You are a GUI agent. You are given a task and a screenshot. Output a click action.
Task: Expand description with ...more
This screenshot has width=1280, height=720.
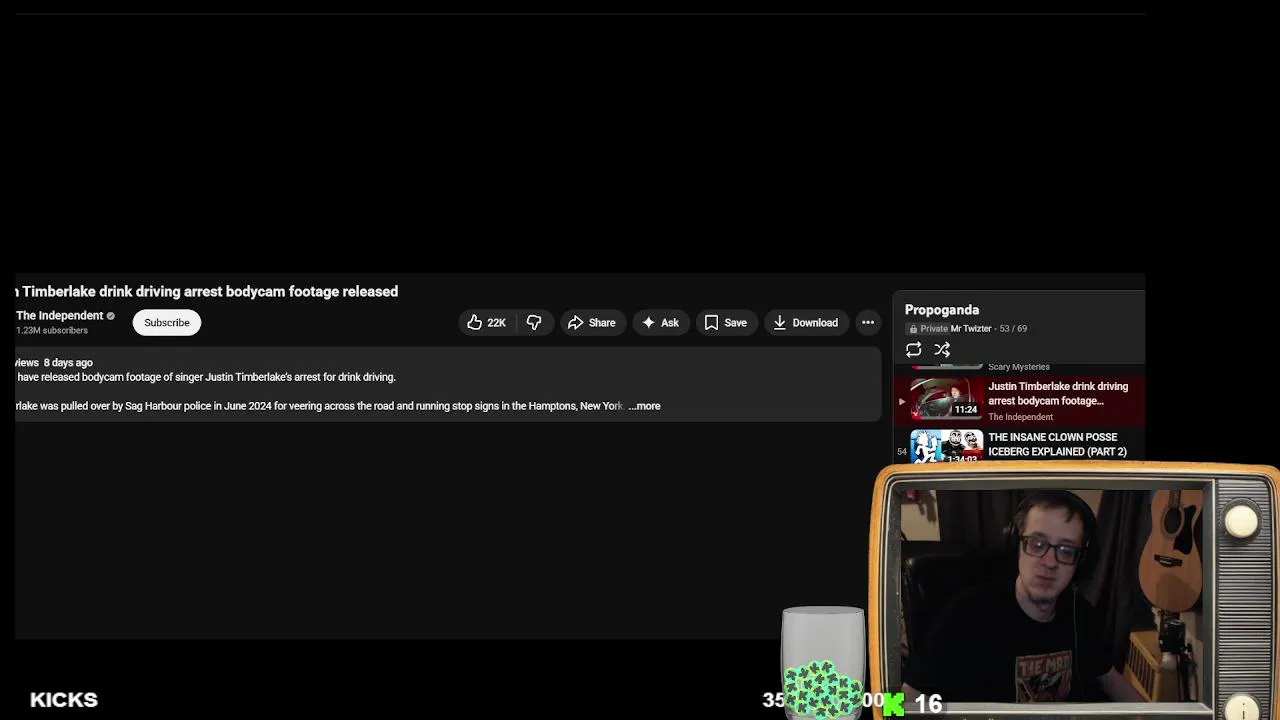click(x=645, y=406)
